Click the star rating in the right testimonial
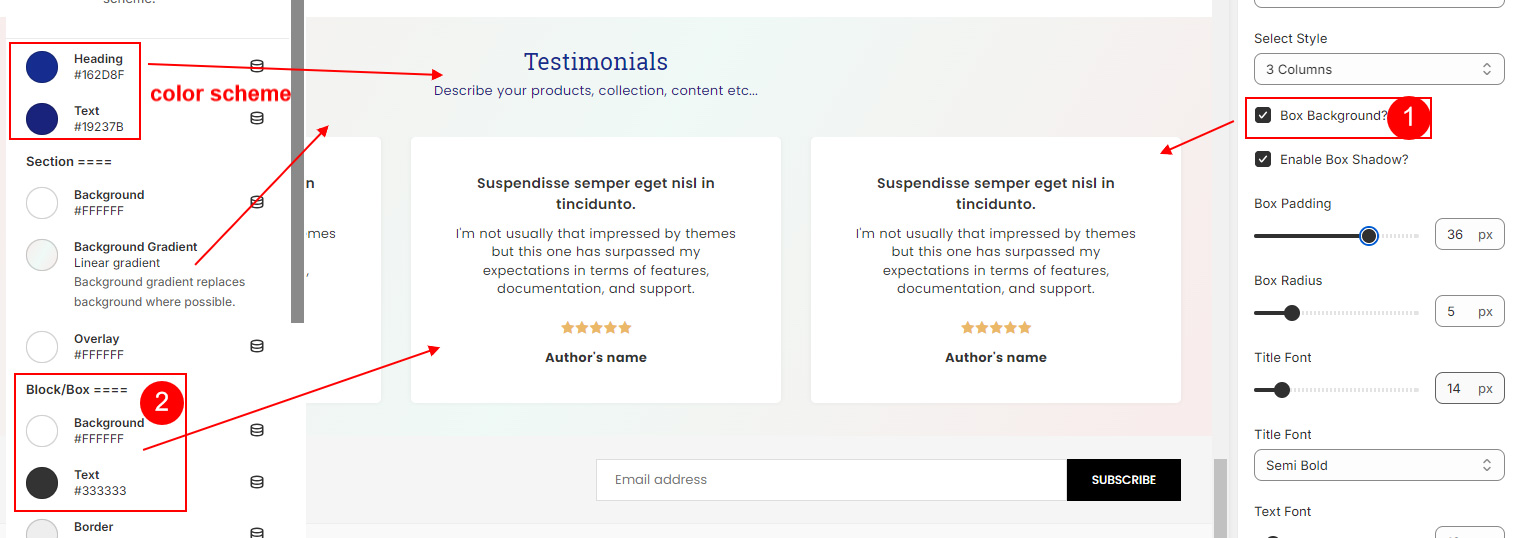Screen dimensions: 1518x538 pos(996,327)
